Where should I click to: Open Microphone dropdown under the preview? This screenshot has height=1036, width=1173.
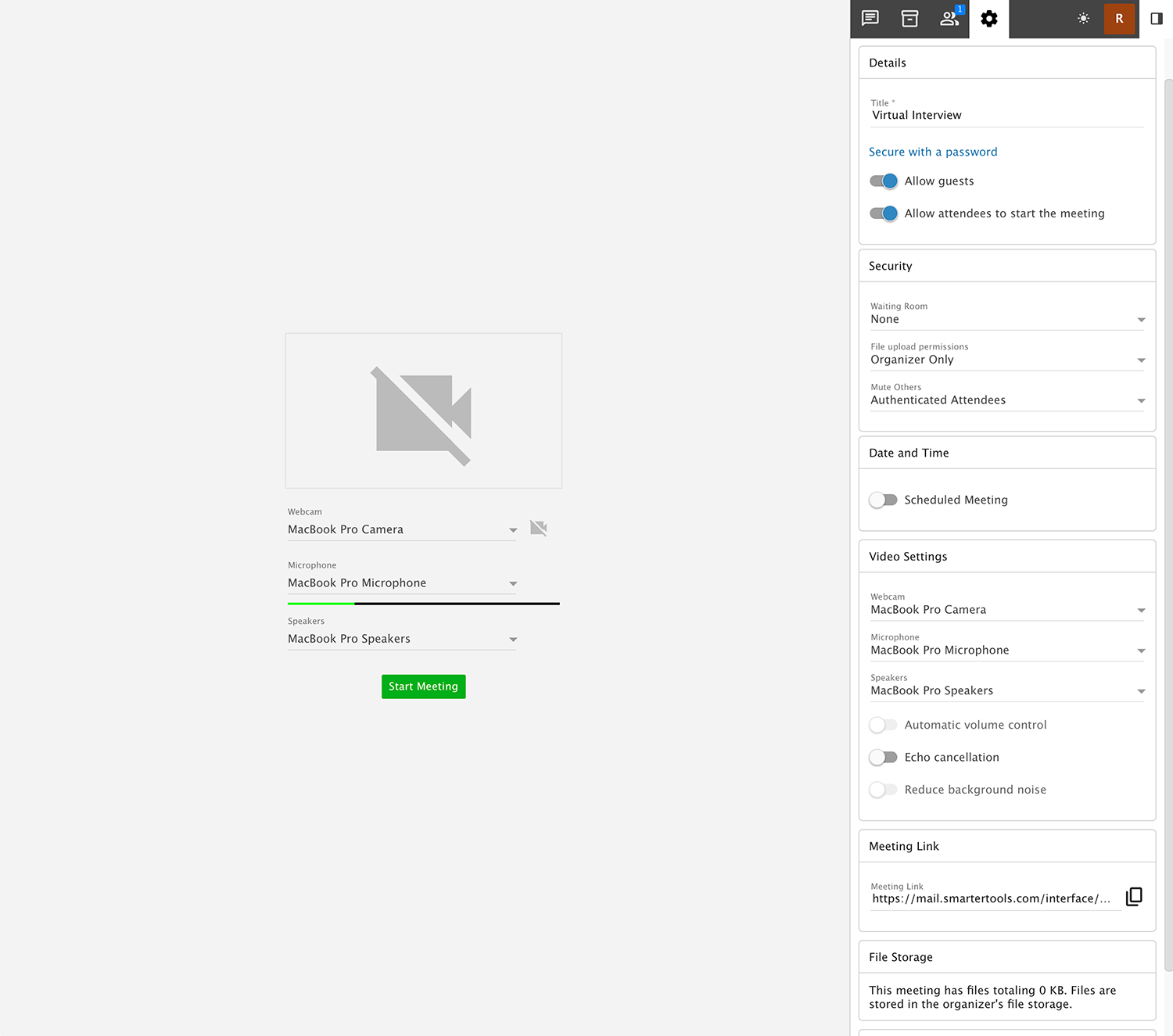click(402, 578)
